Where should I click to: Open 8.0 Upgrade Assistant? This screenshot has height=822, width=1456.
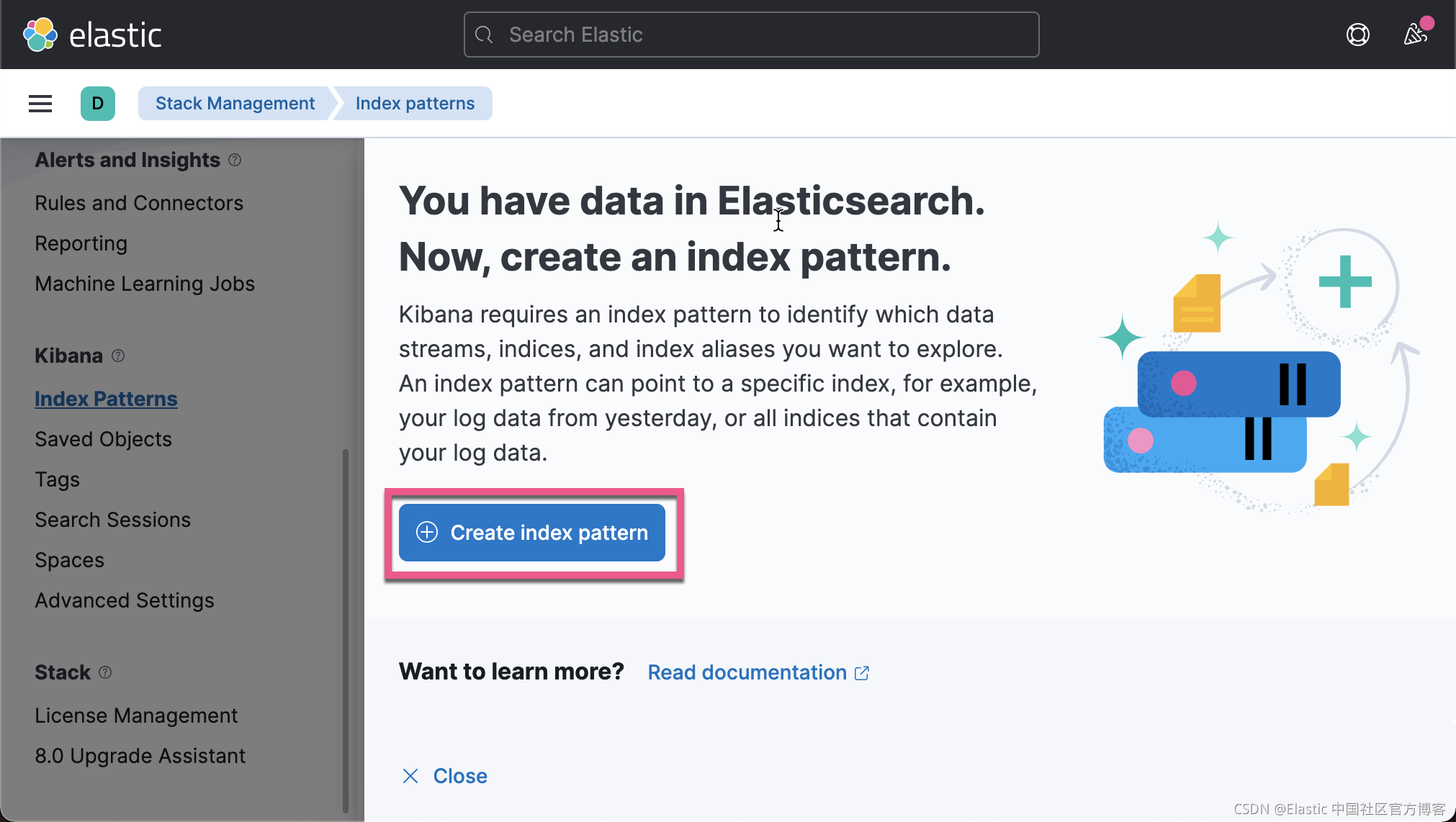[x=140, y=756]
